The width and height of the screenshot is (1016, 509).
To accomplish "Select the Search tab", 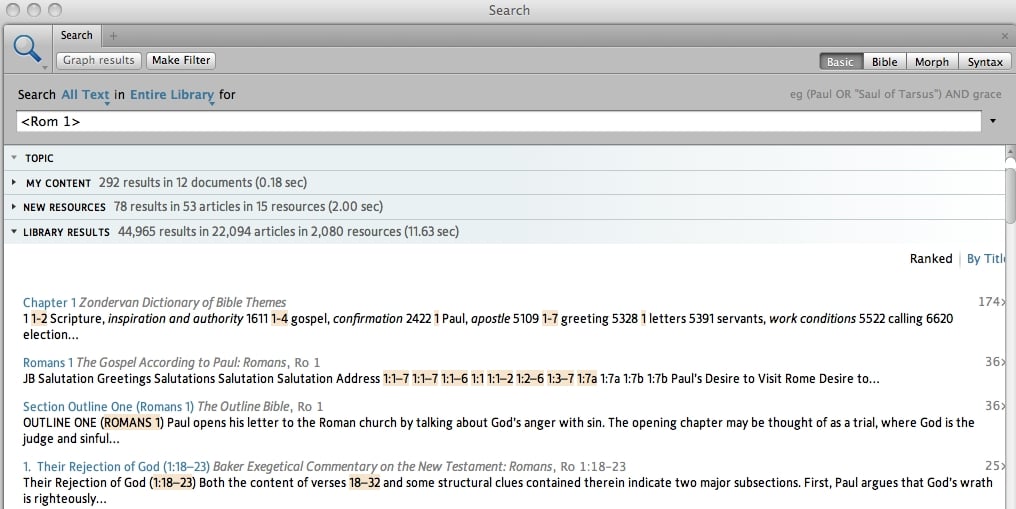I will coord(76,36).
